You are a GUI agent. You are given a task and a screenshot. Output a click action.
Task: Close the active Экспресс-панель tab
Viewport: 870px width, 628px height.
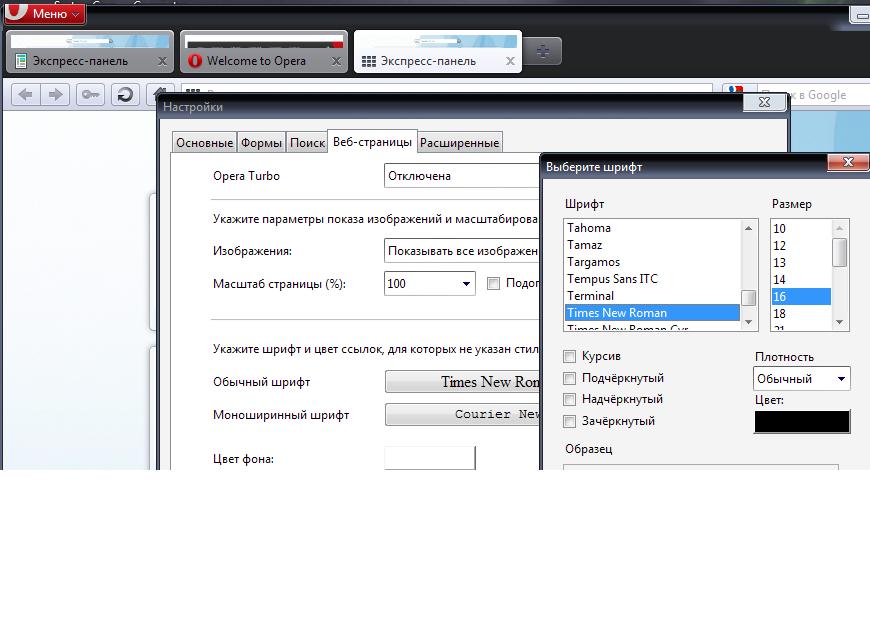tap(510, 61)
